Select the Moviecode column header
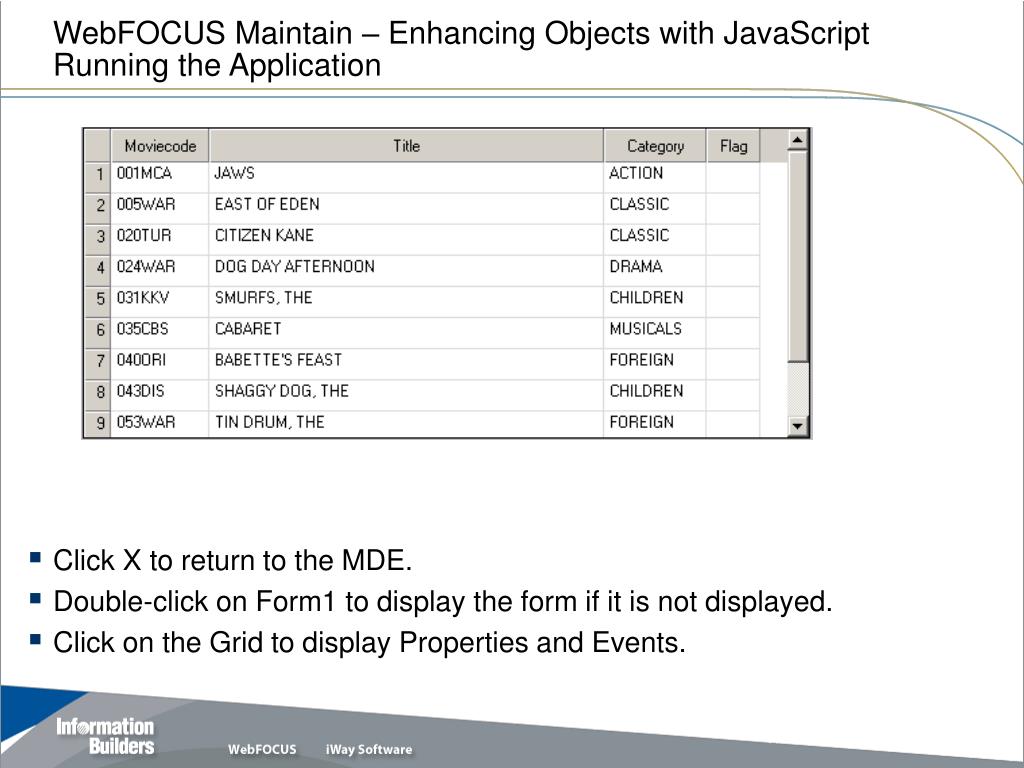 pos(160,146)
